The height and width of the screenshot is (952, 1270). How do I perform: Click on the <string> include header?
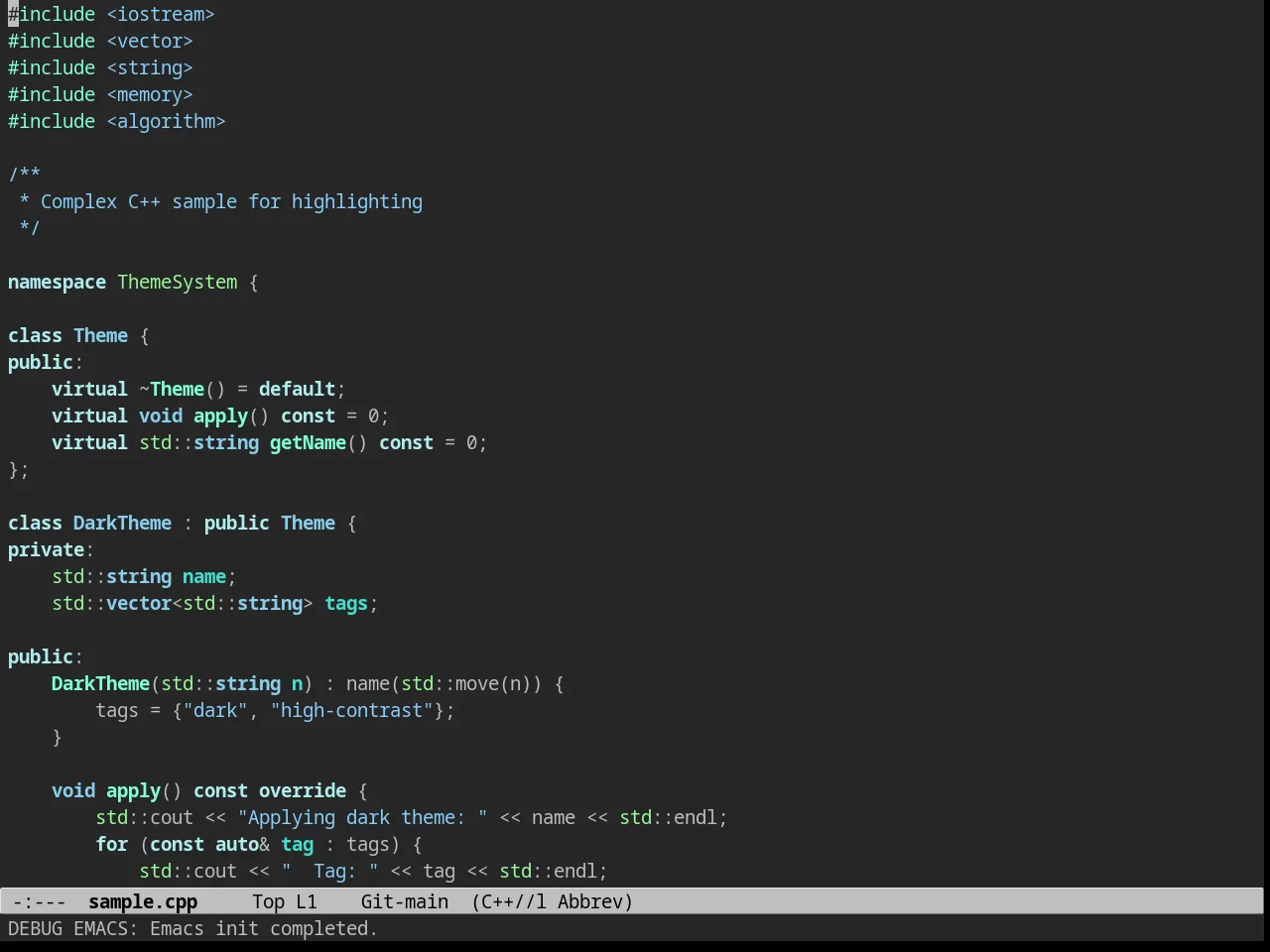click(x=150, y=67)
